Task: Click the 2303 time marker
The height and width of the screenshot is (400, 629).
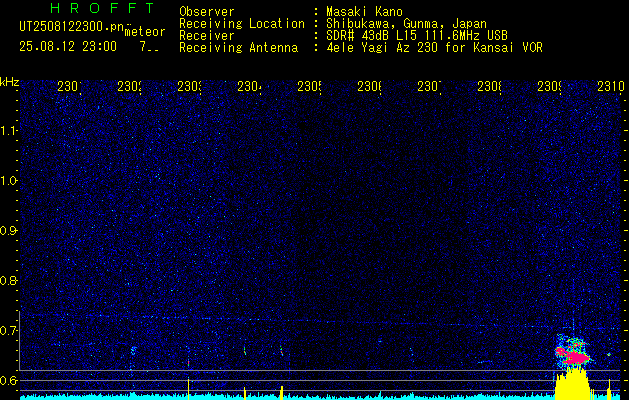Action: click(x=189, y=86)
